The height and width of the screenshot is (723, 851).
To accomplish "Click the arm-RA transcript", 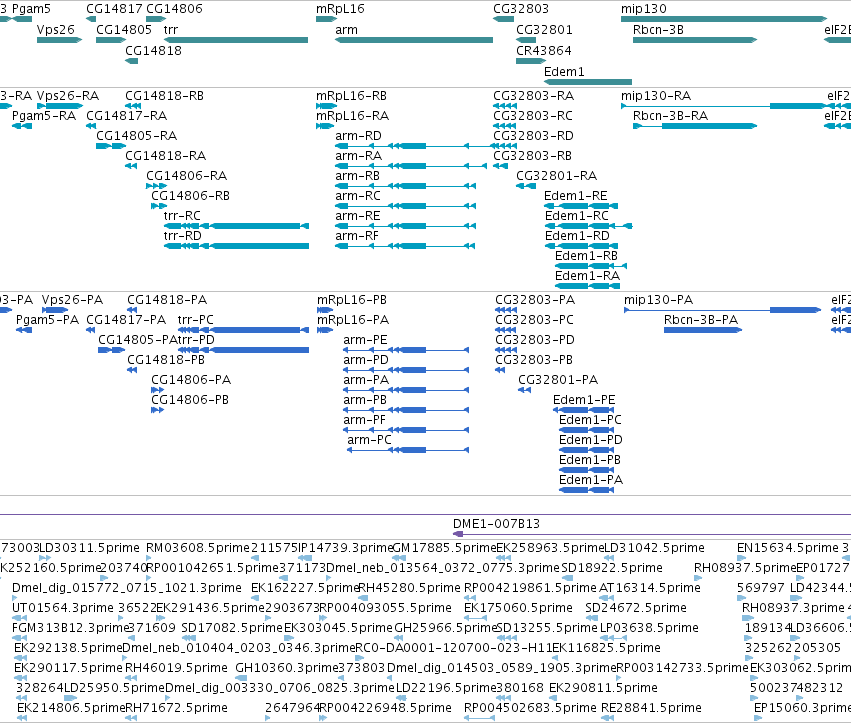I will click(x=411, y=166).
